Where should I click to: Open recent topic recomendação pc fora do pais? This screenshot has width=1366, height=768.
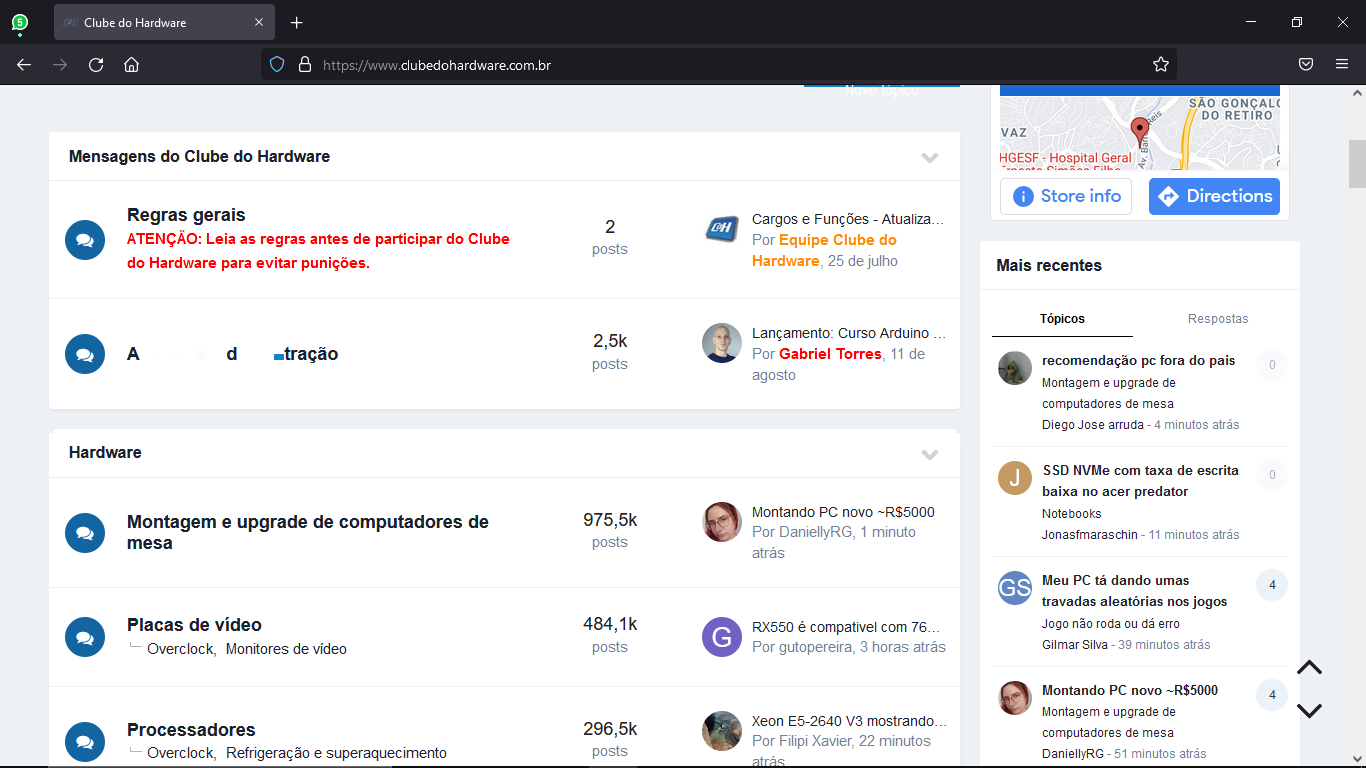pos(1139,360)
